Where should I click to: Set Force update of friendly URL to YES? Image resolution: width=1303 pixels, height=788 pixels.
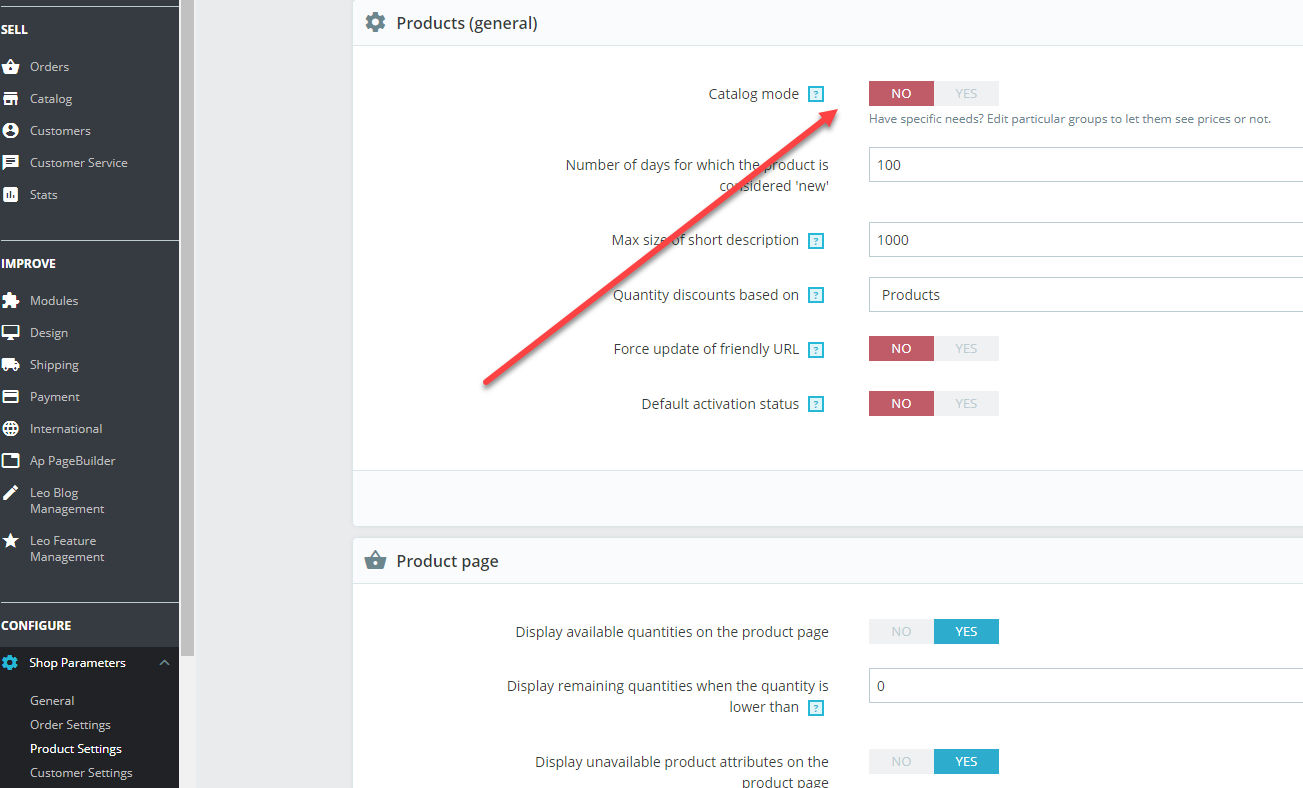coord(966,349)
